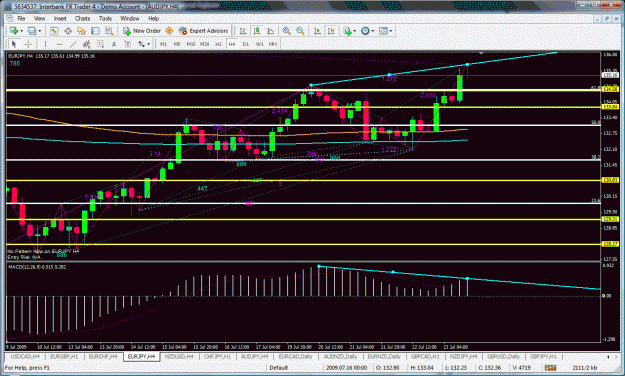Open the Periods clock button

365,31
